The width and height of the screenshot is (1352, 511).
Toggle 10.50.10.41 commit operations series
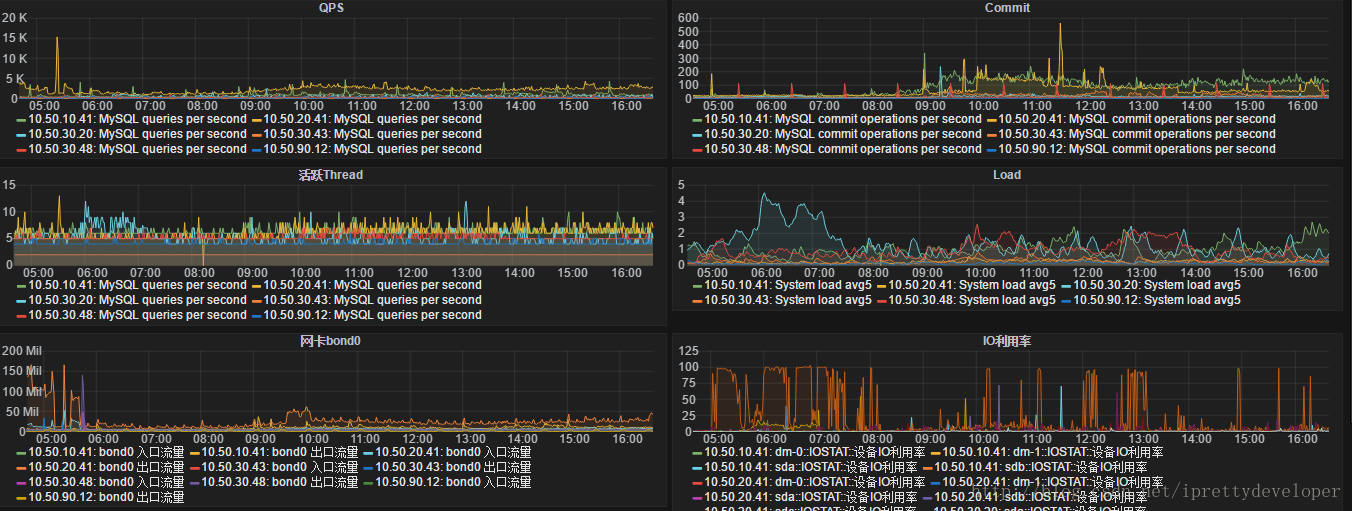tap(837, 118)
